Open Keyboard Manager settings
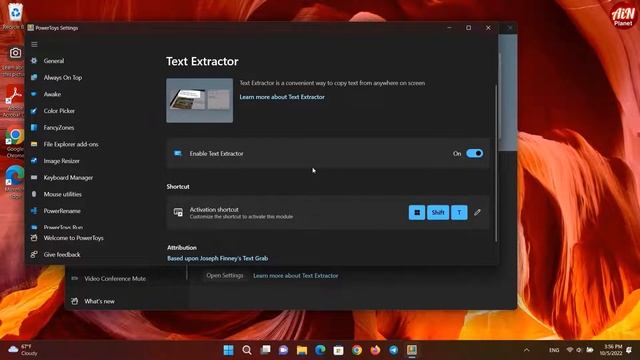 (68, 178)
